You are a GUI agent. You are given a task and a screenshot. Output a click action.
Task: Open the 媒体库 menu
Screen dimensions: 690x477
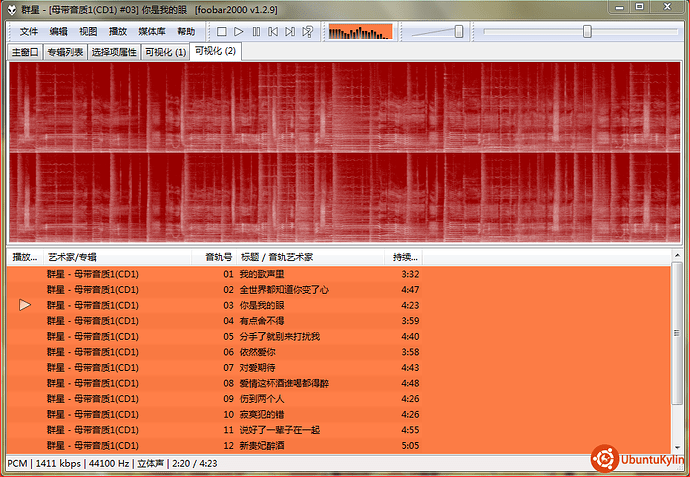[x=152, y=32]
